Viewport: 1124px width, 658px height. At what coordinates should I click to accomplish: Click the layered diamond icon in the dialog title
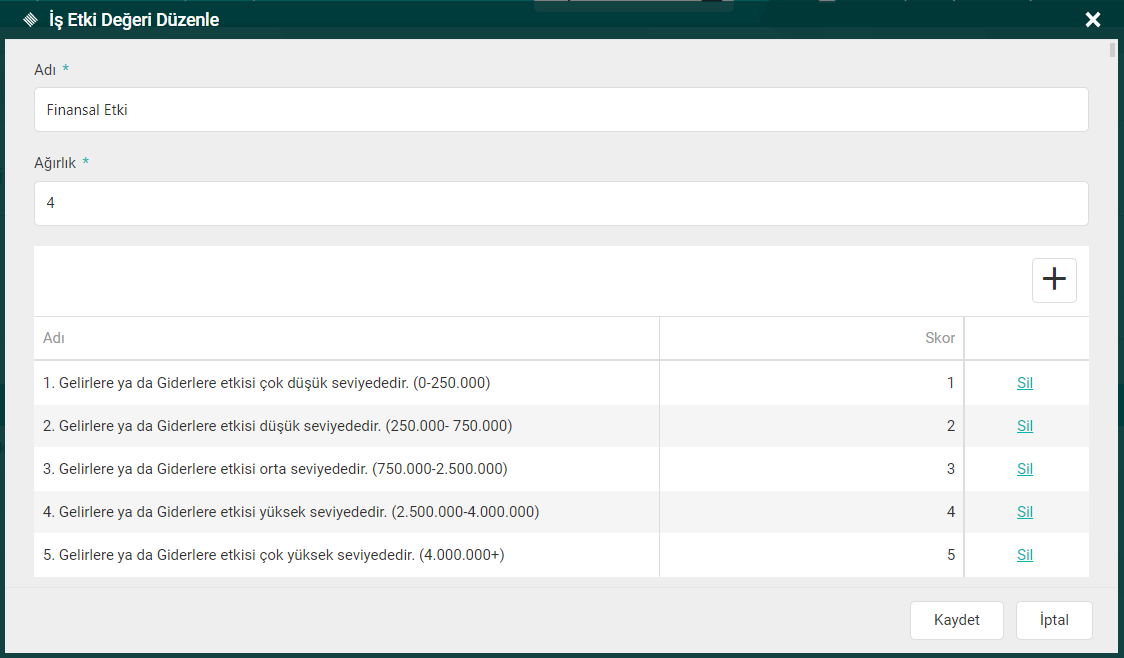coord(30,19)
